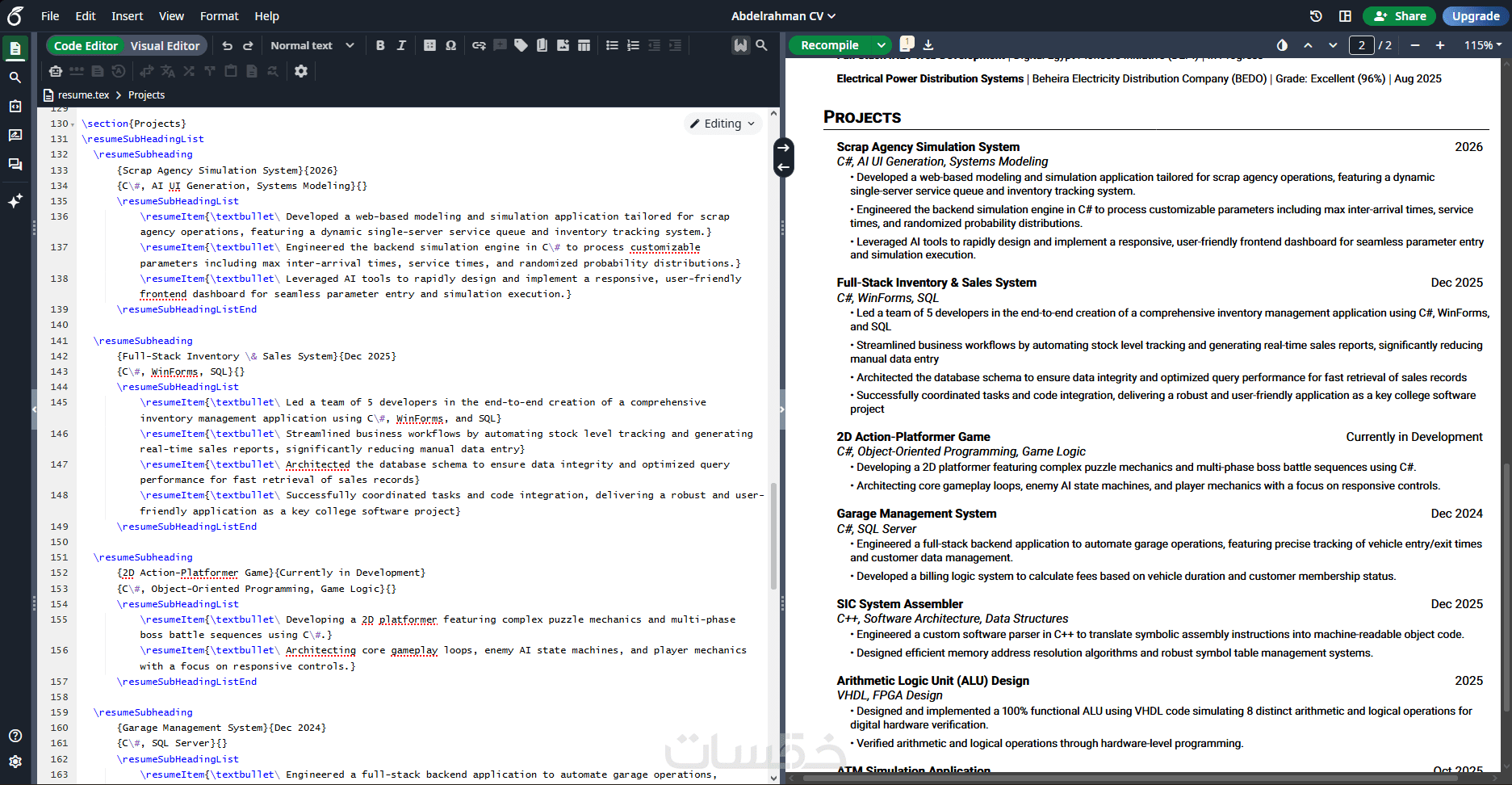1512x785 pixels.
Task: Switch to the Visual Editor mode
Action: tap(165, 46)
